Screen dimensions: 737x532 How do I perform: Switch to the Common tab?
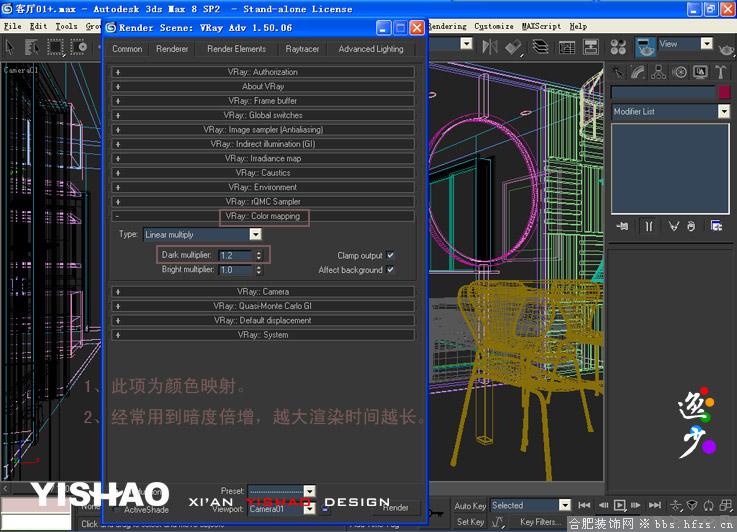pyautogui.click(x=127, y=49)
